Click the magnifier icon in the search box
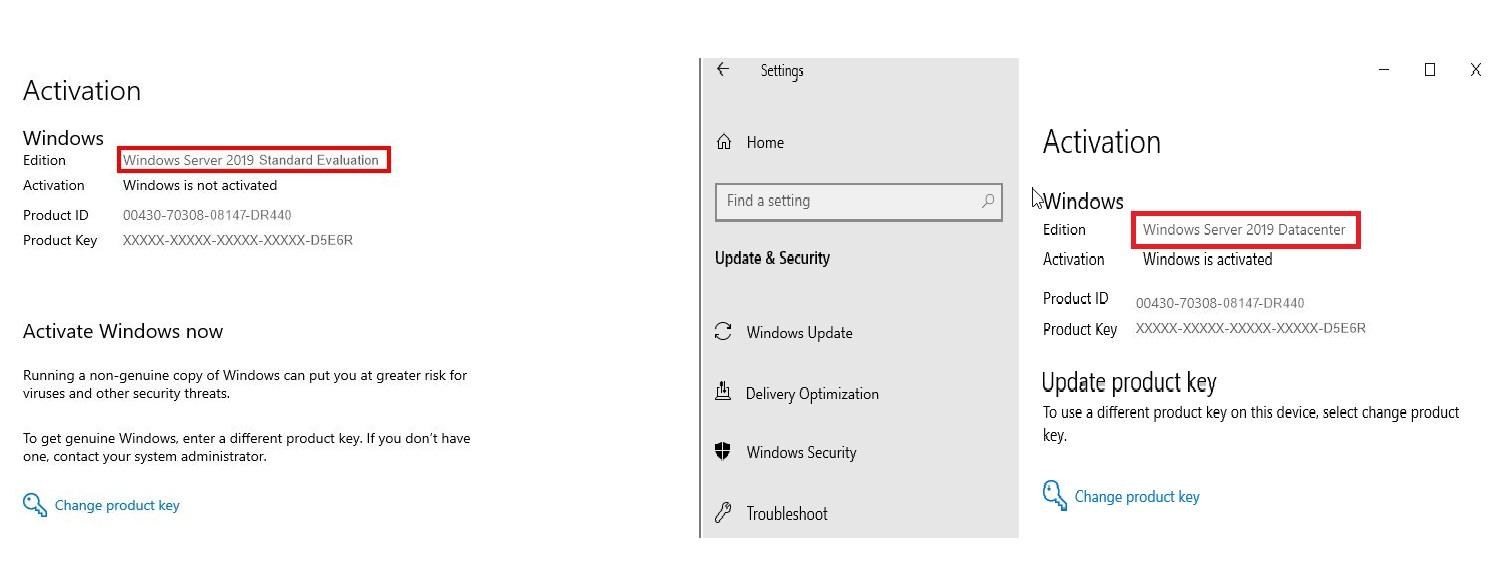 (x=987, y=201)
